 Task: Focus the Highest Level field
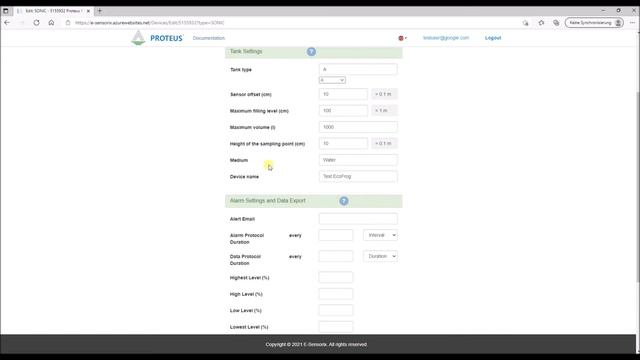tap(336, 278)
